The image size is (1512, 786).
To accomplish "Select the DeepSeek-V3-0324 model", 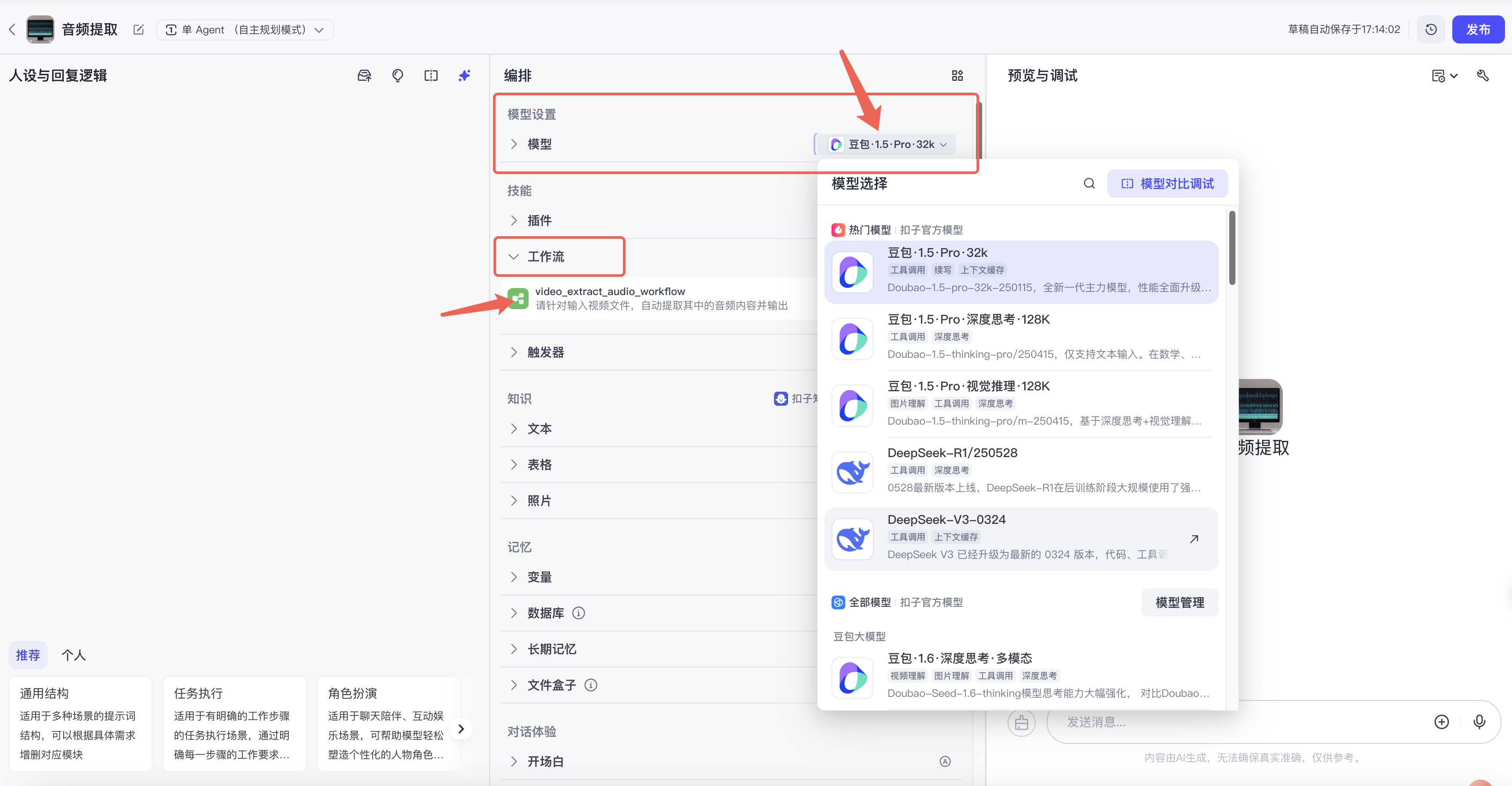I will pyautogui.click(x=1021, y=539).
